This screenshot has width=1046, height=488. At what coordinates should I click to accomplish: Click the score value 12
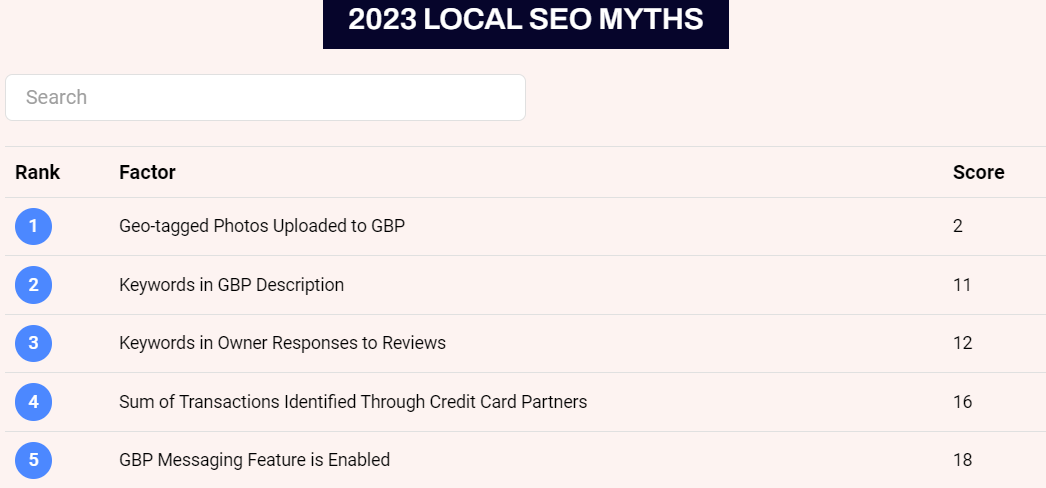click(x=962, y=343)
